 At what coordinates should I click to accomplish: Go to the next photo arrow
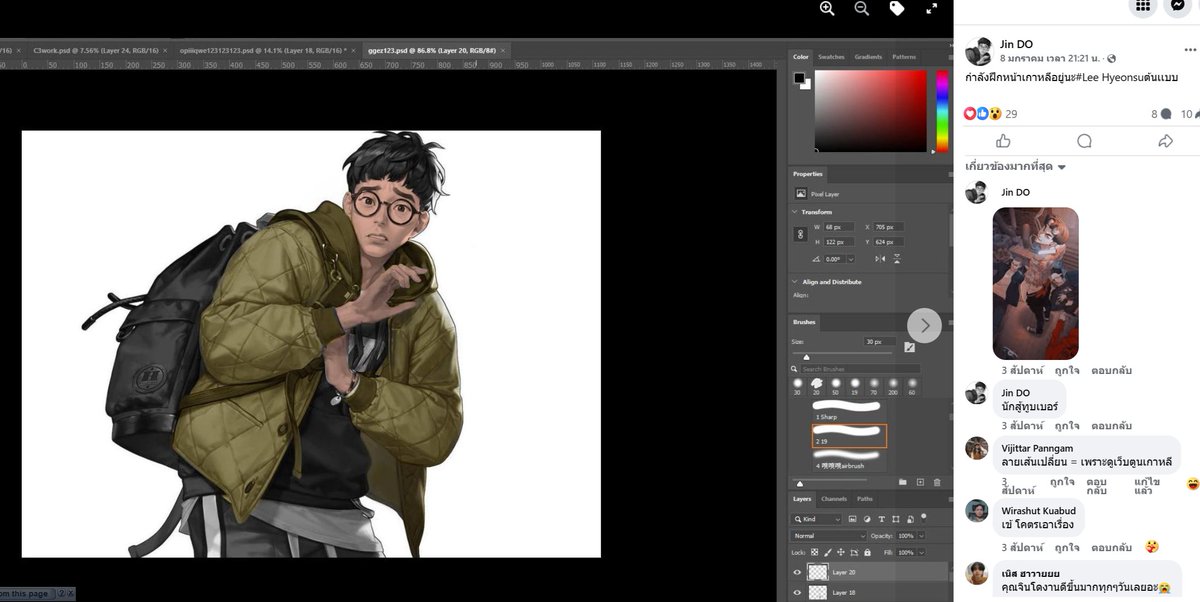924,325
